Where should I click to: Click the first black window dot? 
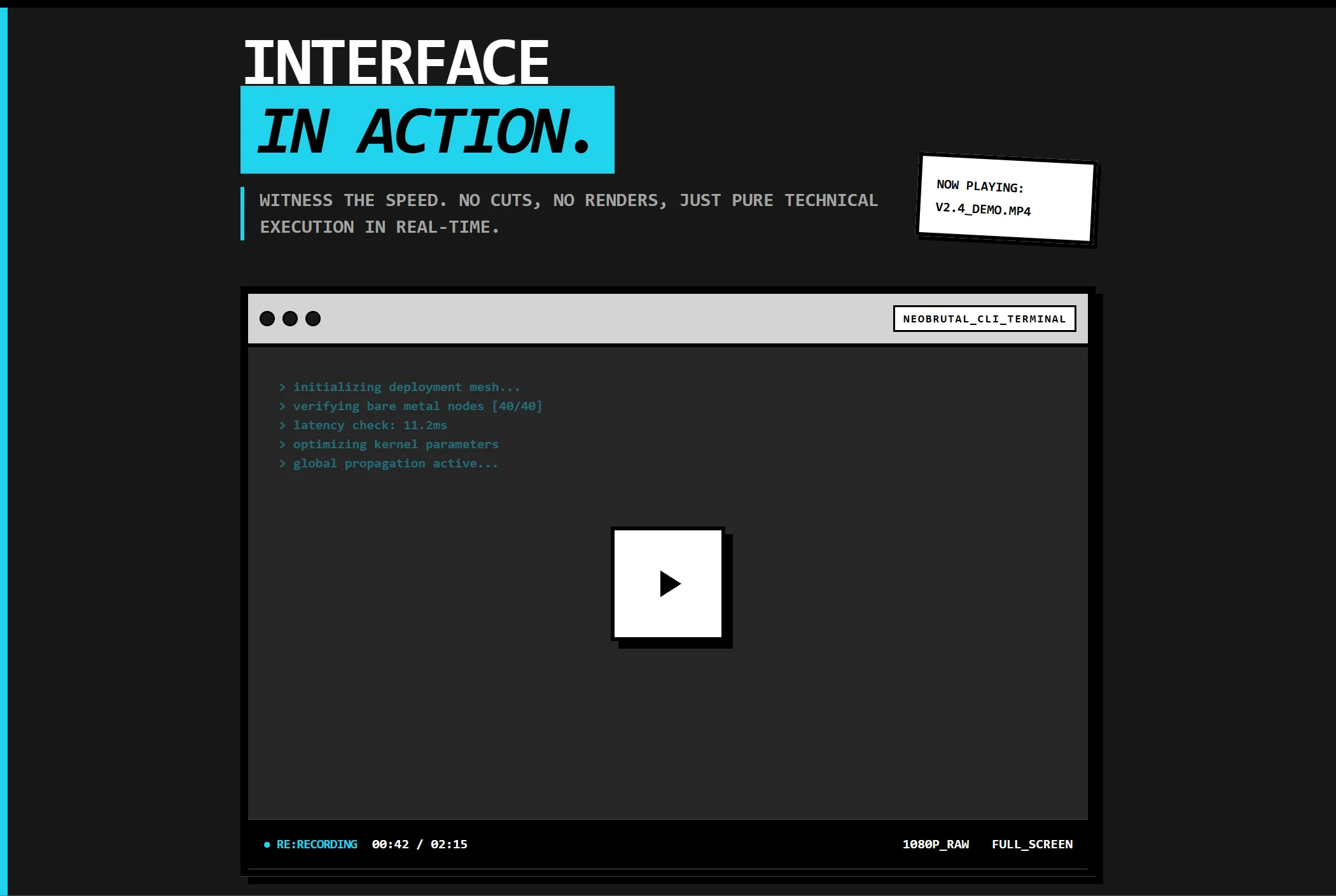tap(267, 319)
